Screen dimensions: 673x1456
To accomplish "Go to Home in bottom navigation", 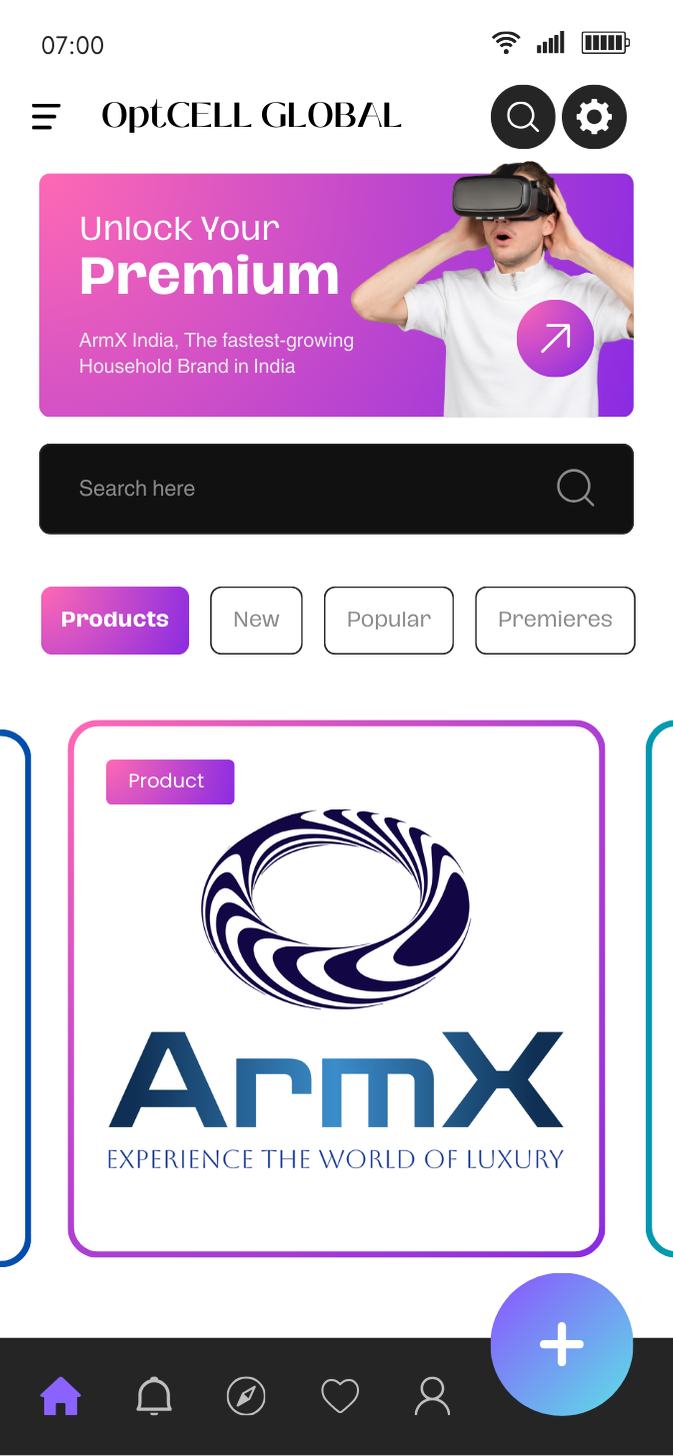I will coord(60,1395).
